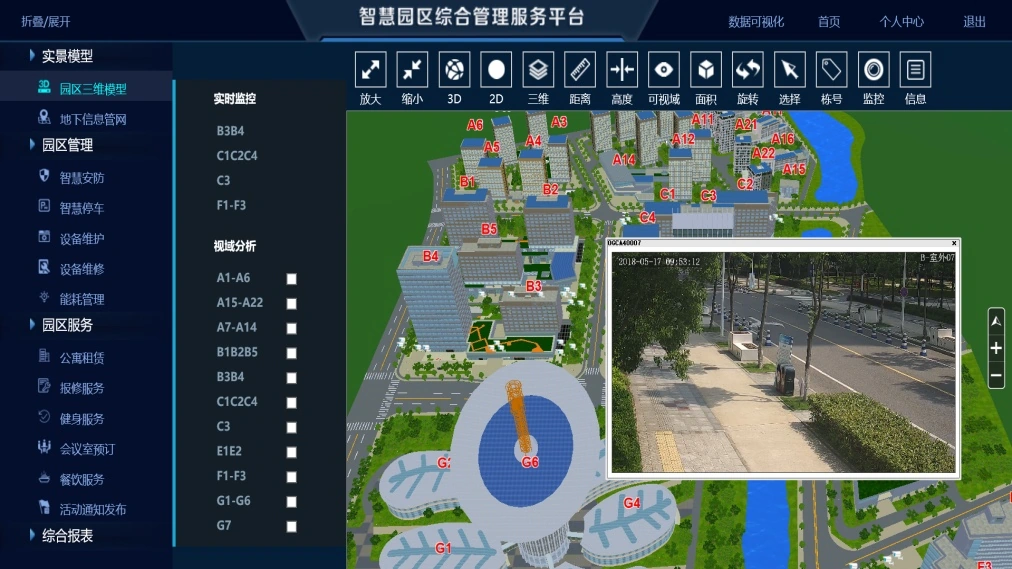Activate the 可视域 viewshed eye tool
This screenshot has height=569, width=1012.
[664, 70]
